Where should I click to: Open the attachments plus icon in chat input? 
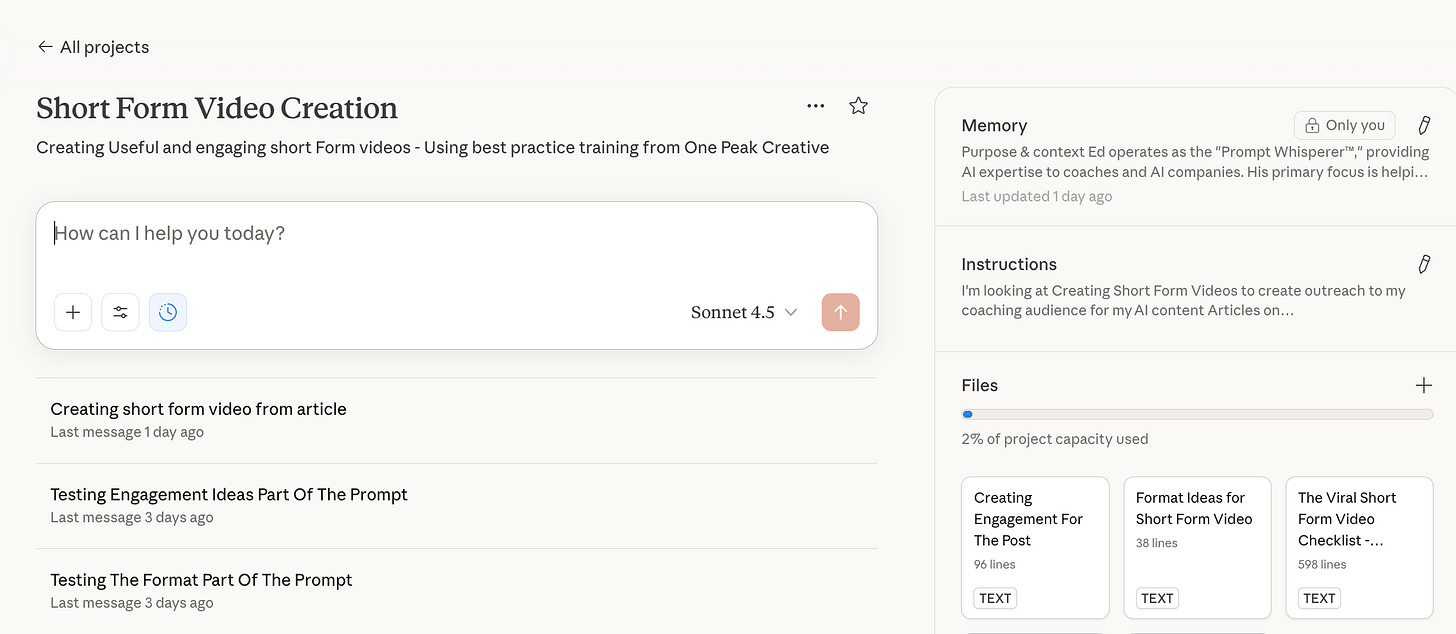[x=72, y=312]
